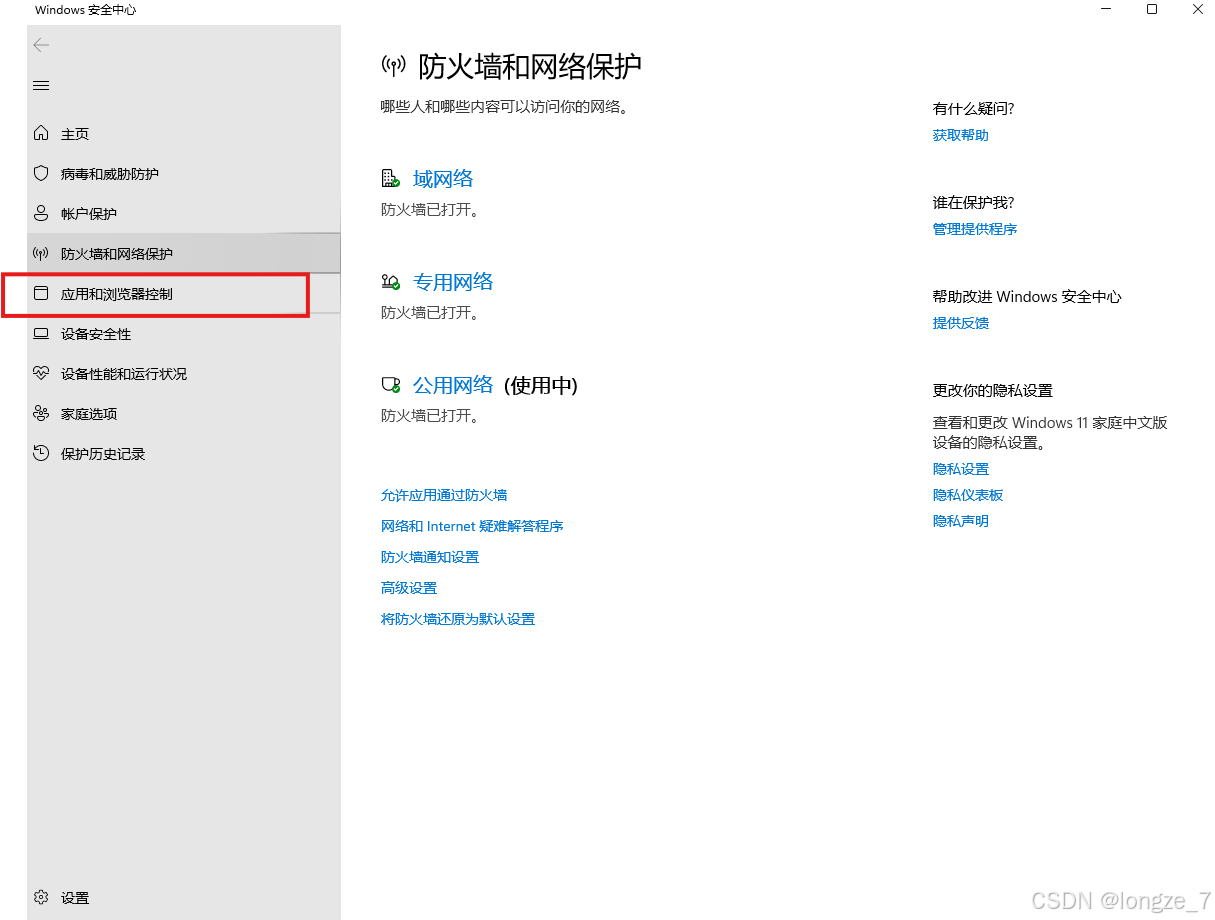The height and width of the screenshot is (920, 1215).
Task: Close the Windows 安全中心 window
Action: coord(1197,9)
